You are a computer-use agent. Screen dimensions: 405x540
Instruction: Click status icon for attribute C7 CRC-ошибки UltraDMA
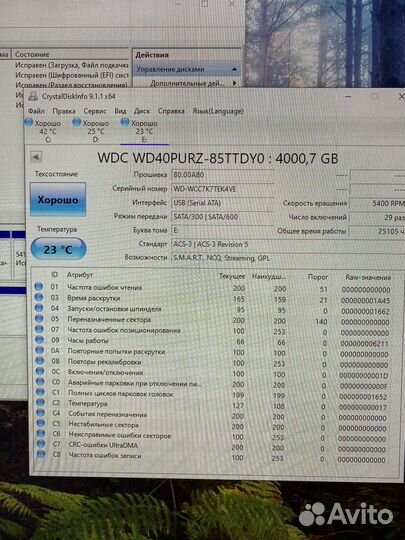(x=41, y=443)
